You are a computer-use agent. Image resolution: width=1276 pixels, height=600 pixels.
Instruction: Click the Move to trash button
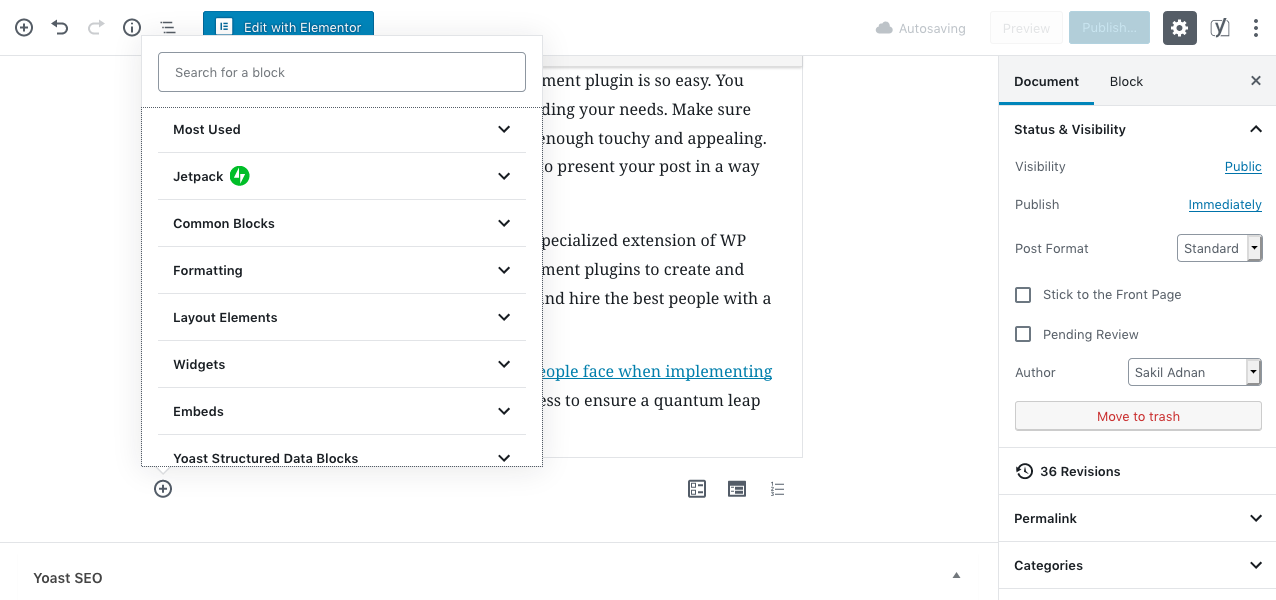pyautogui.click(x=1138, y=416)
